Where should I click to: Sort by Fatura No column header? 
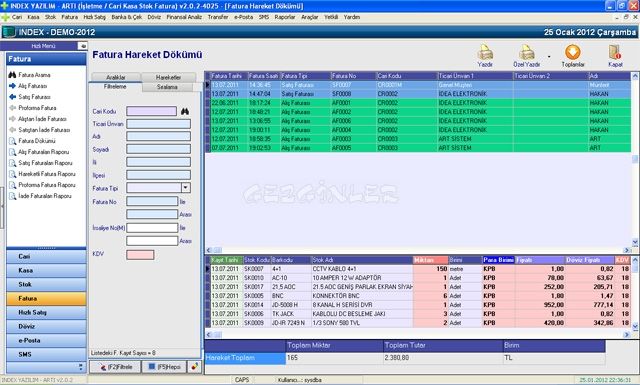point(353,76)
